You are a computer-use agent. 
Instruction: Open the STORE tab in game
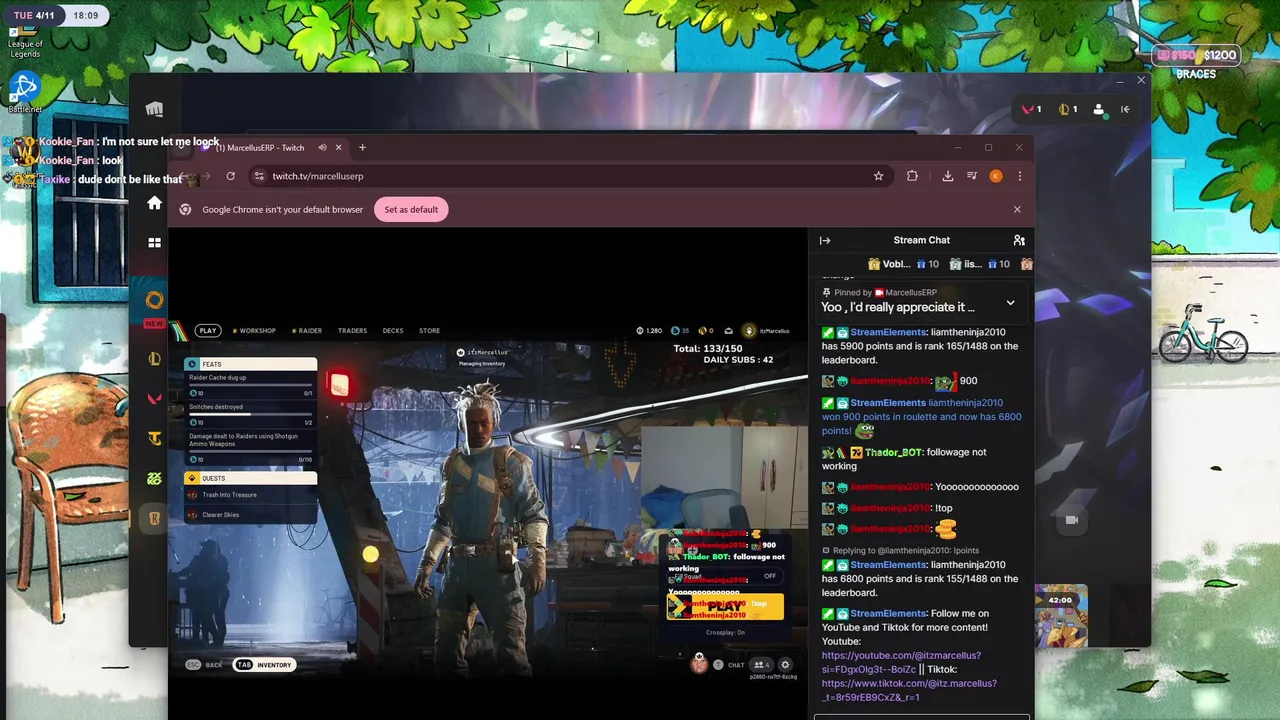tap(429, 330)
